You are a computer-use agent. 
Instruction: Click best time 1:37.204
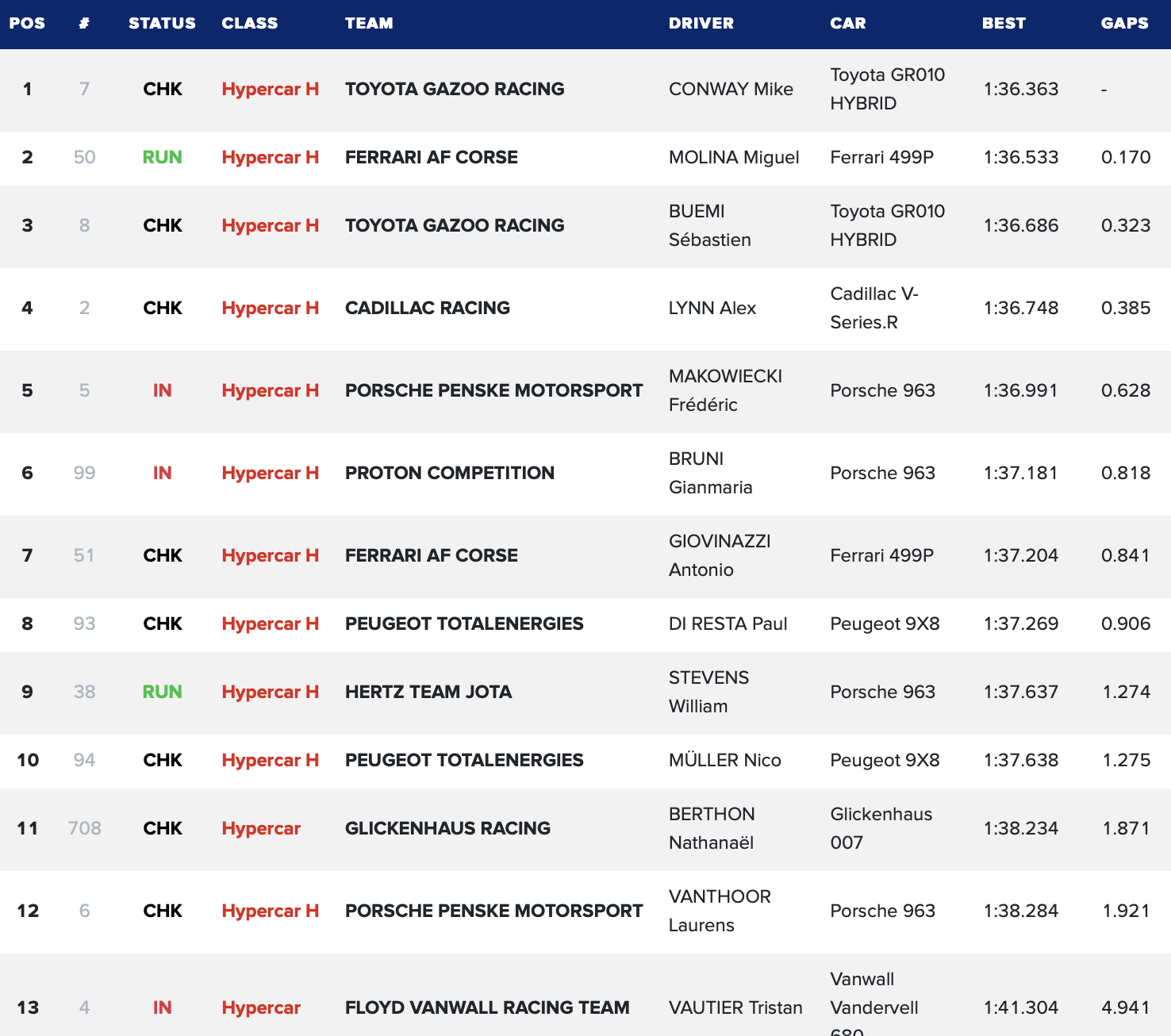pyautogui.click(x=1021, y=555)
